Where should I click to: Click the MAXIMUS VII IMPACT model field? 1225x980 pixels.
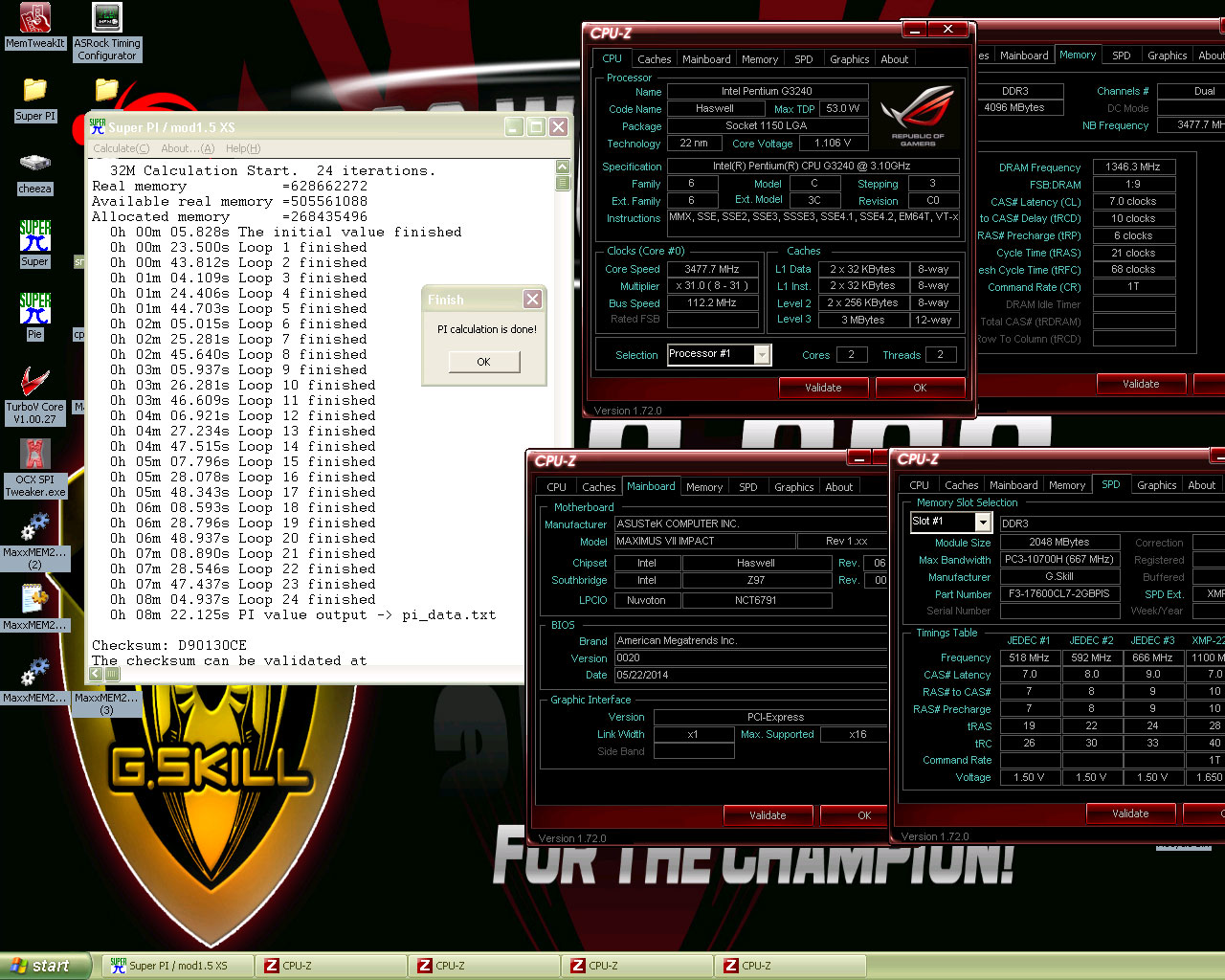704,541
